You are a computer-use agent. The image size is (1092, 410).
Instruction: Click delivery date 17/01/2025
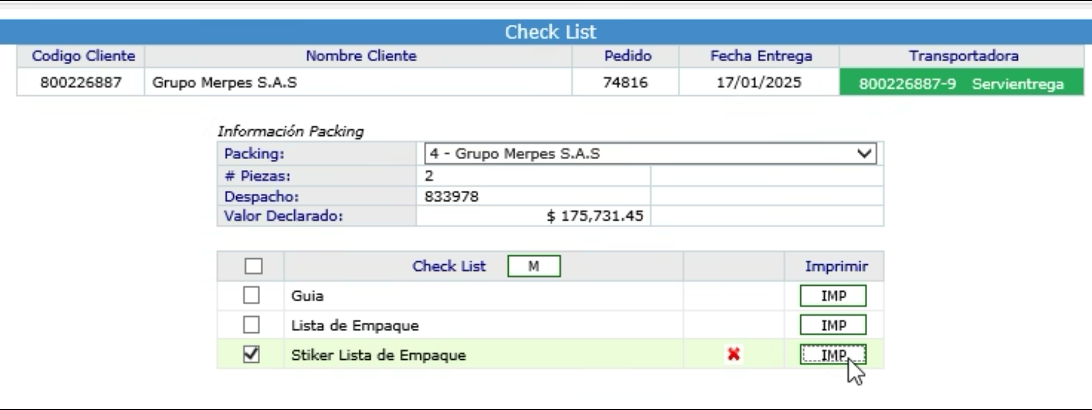[759, 82]
